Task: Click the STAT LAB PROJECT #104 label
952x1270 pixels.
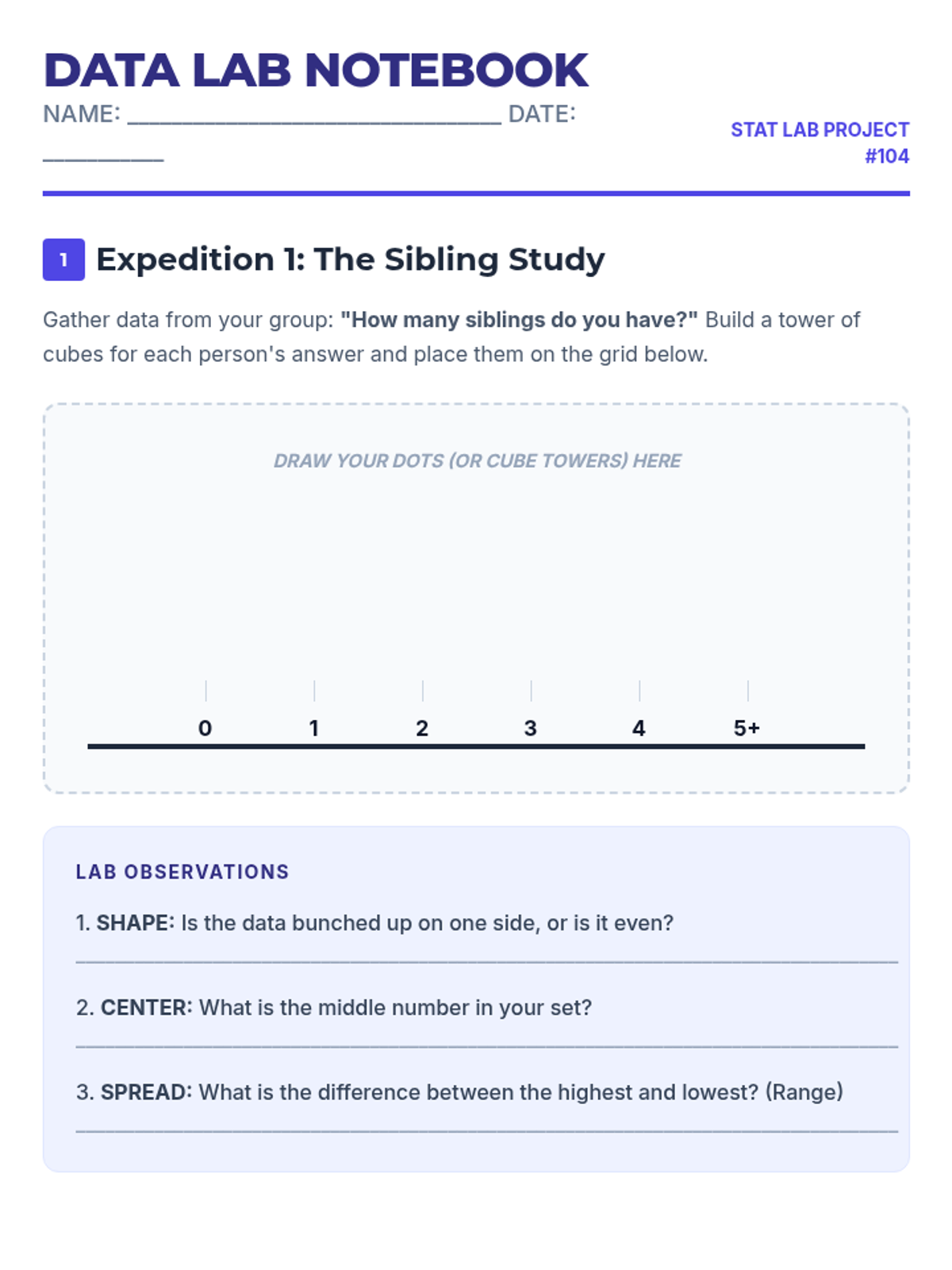Action: [x=820, y=143]
